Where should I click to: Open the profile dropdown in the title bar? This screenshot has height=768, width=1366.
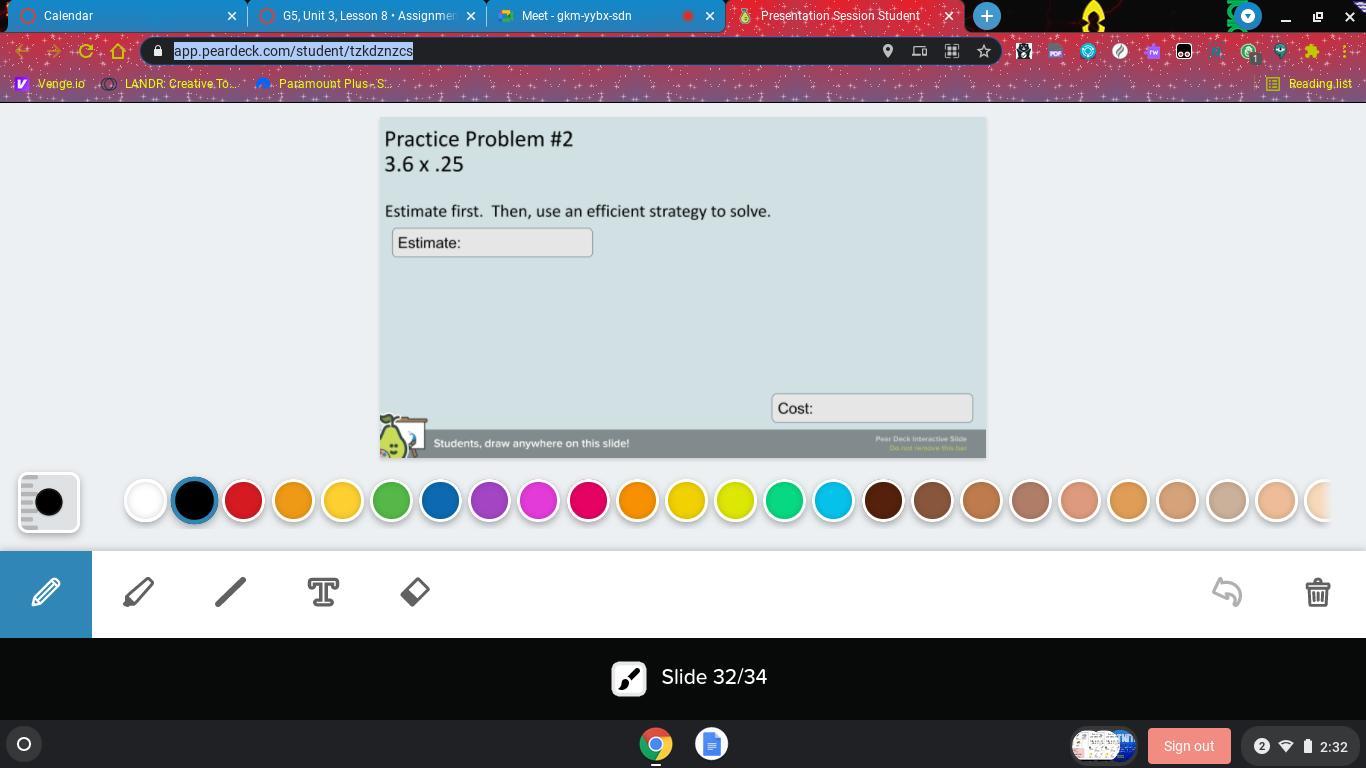pos(1247,16)
